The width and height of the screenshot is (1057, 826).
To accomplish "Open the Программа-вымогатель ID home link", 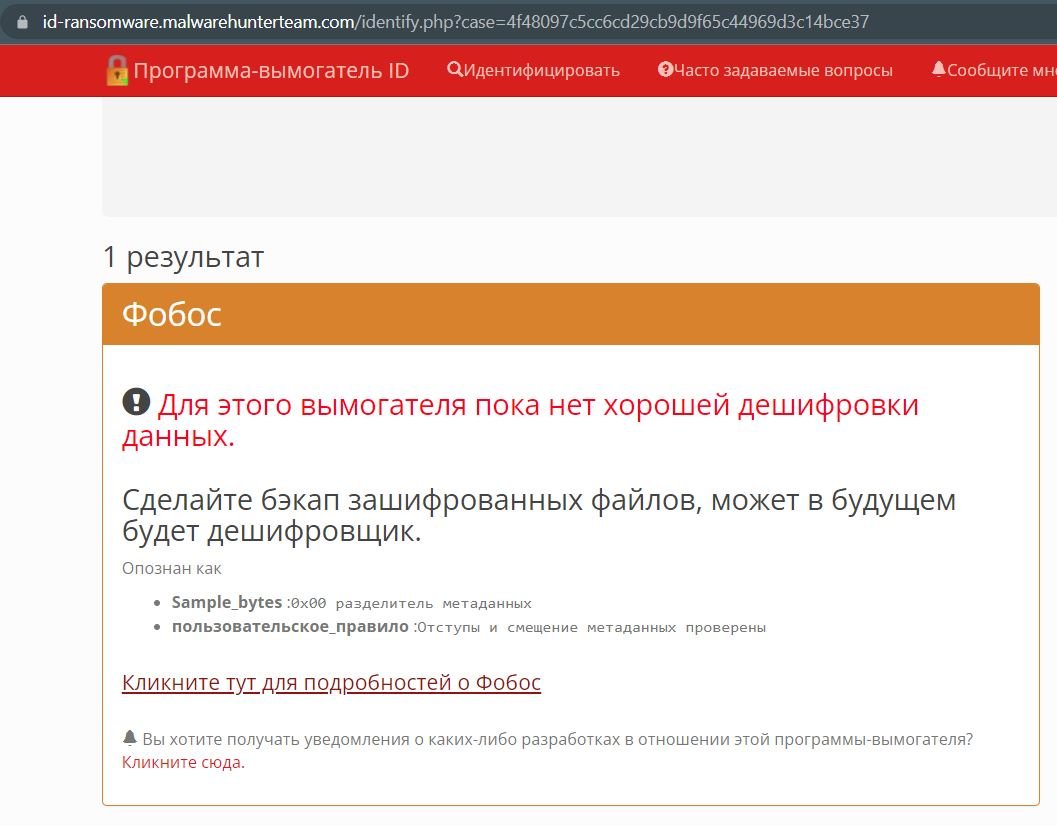I will (258, 71).
